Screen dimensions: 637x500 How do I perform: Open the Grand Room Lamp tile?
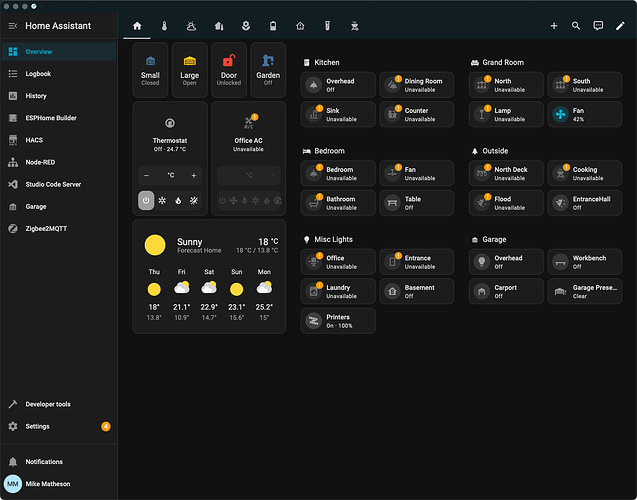tap(506, 114)
